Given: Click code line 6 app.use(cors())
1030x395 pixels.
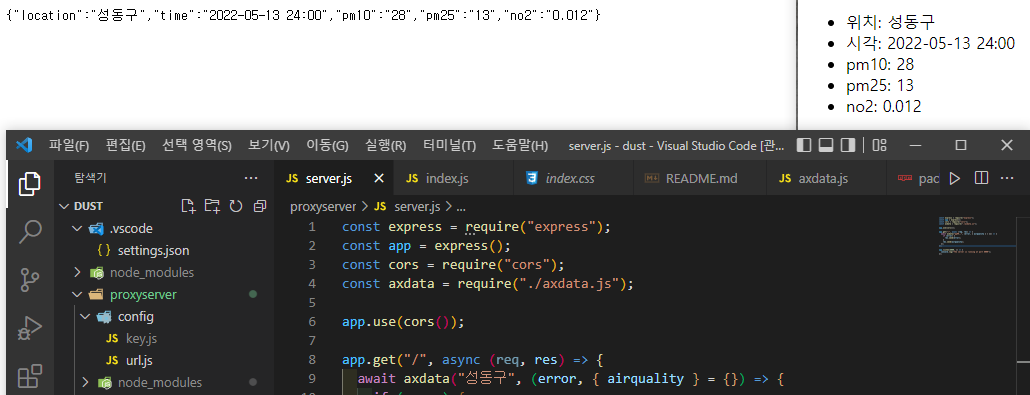Looking at the screenshot, I should (x=403, y=322).
